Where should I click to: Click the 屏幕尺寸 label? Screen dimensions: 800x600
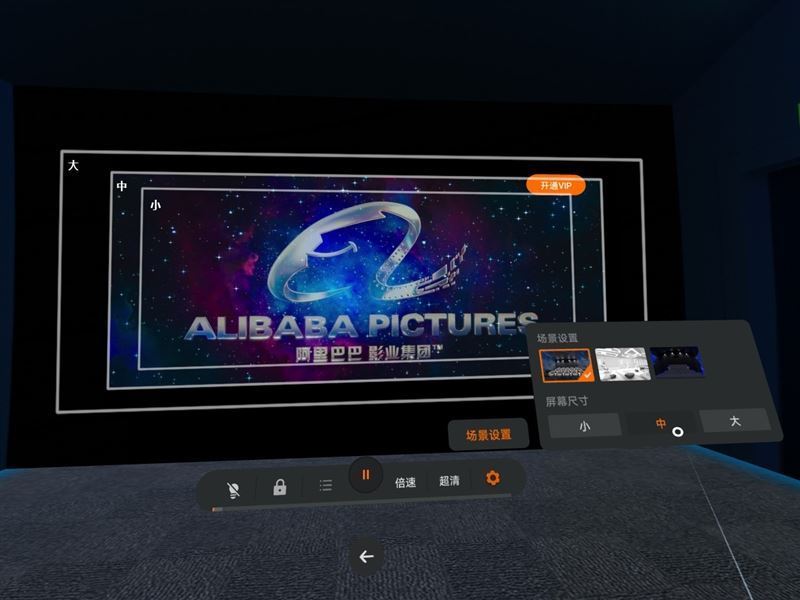[566, 401]
